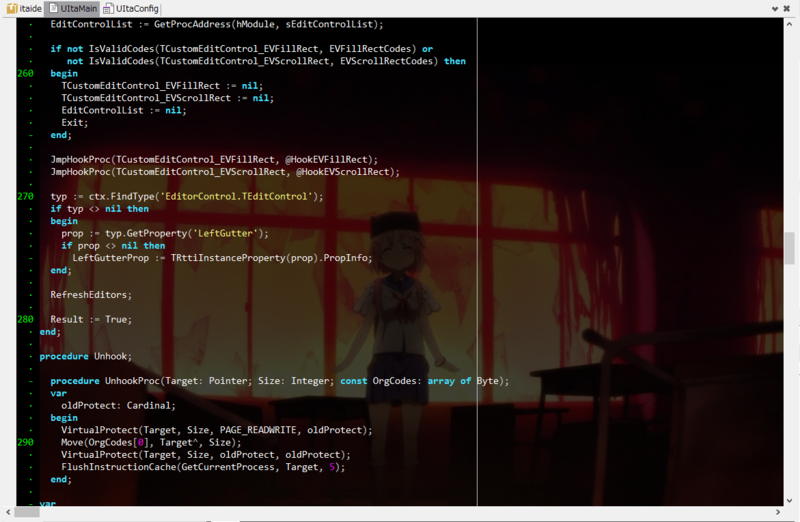Click the horizontal scrollbar left arrow
800x522 pixels.
8,512
